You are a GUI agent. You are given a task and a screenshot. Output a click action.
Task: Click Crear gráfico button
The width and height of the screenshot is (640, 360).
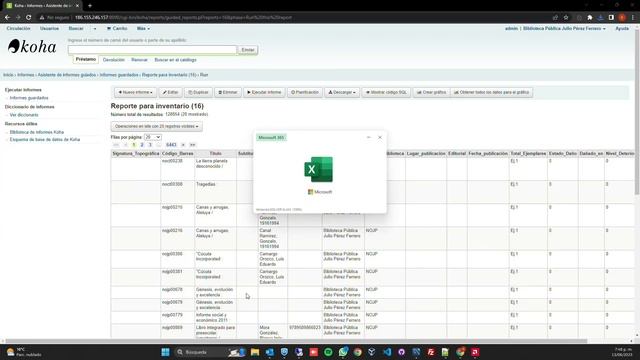point(431,92)
